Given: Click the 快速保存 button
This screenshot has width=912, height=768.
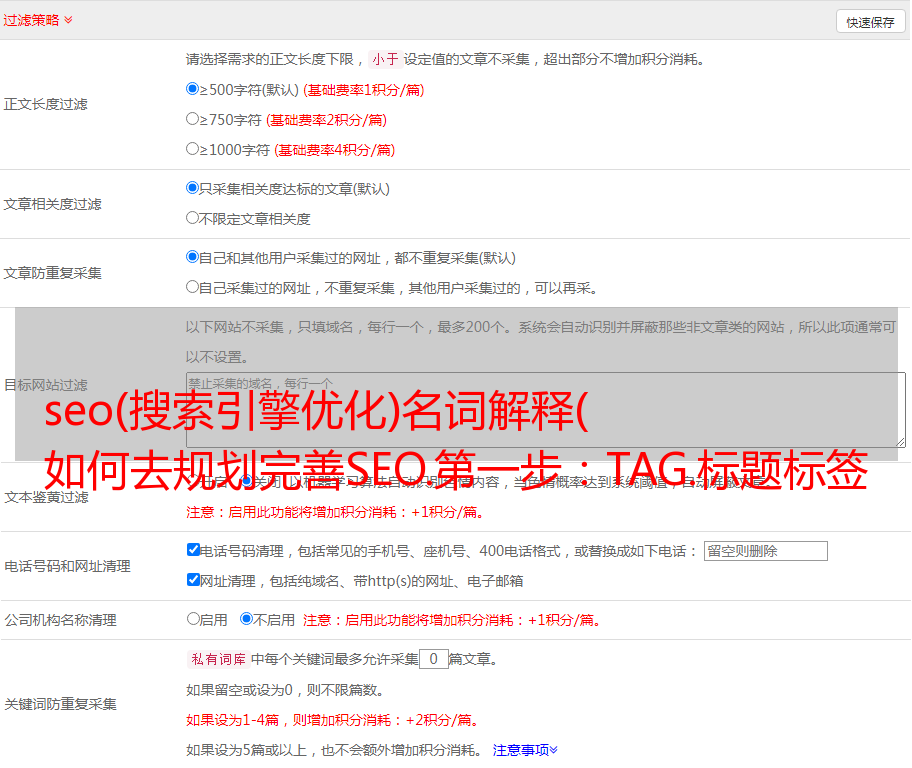Looking at the screenshot, I should pyautogui.click(x=870, y=22).
